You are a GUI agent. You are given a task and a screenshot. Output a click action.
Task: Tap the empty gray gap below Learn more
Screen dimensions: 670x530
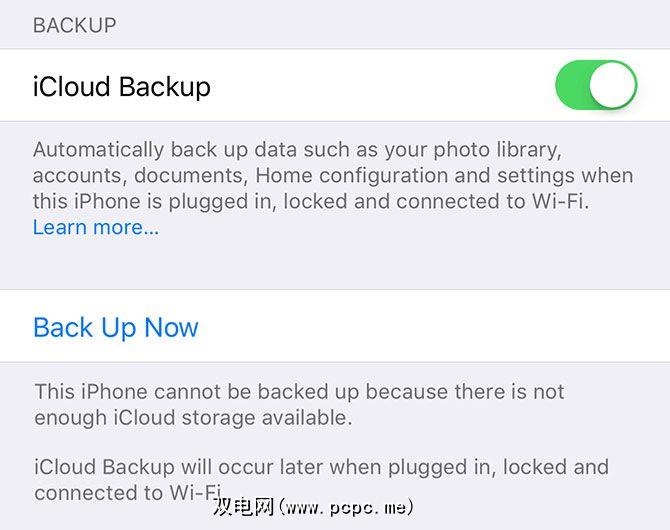coord(335,265)
